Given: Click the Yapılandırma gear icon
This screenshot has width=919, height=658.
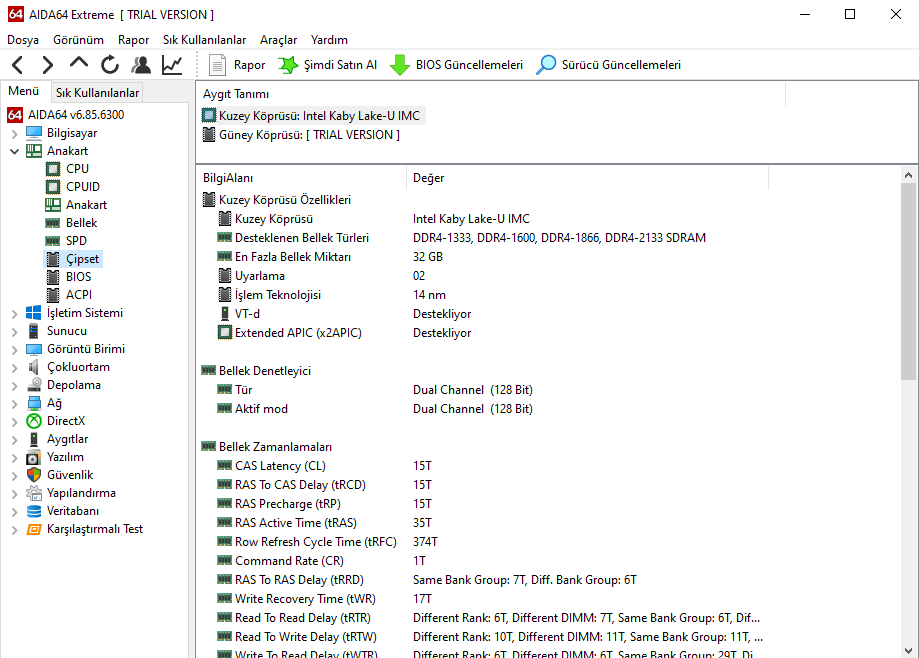Looking at the screenshot, I should [x=34, y=493].
